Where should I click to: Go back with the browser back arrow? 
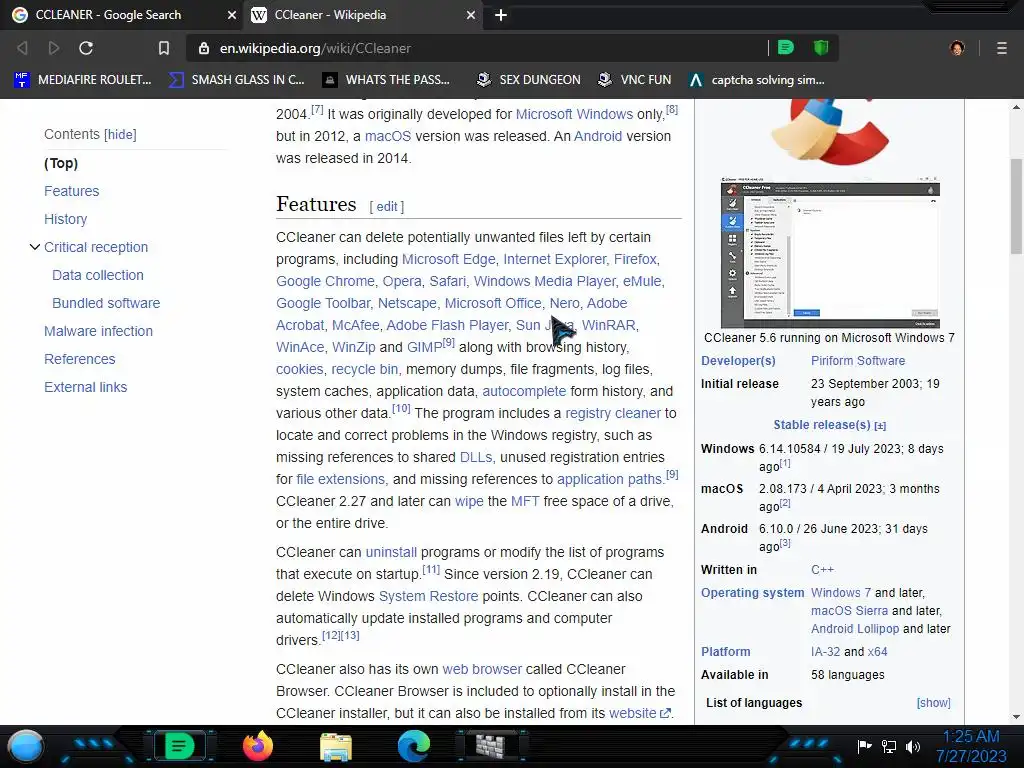[22, 48]
